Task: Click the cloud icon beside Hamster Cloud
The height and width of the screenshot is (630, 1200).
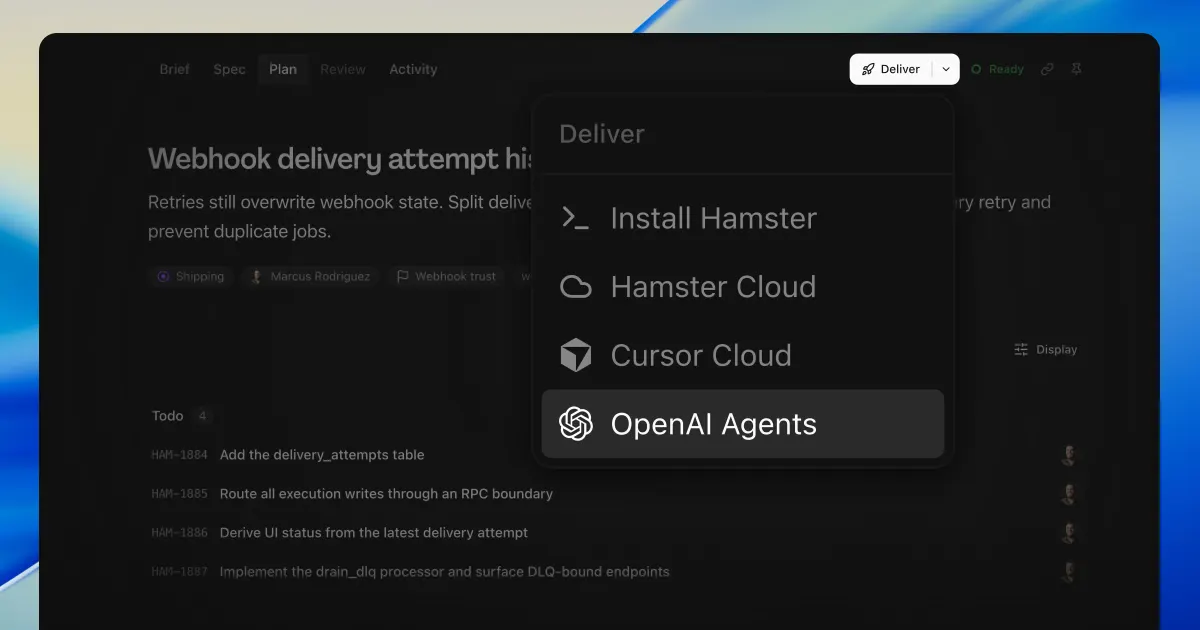Action: pyautogui.click(x=575, y=287)
